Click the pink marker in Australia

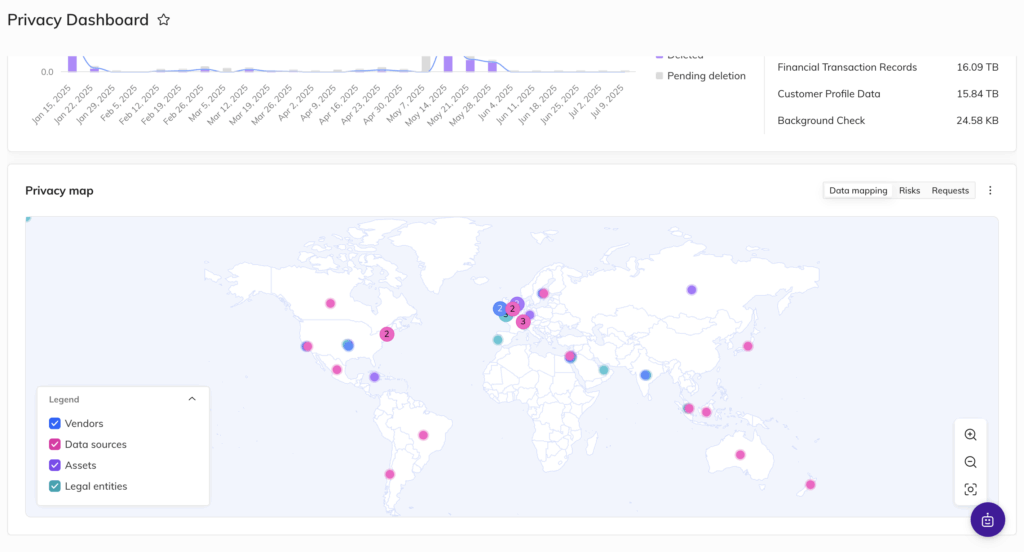740,455
